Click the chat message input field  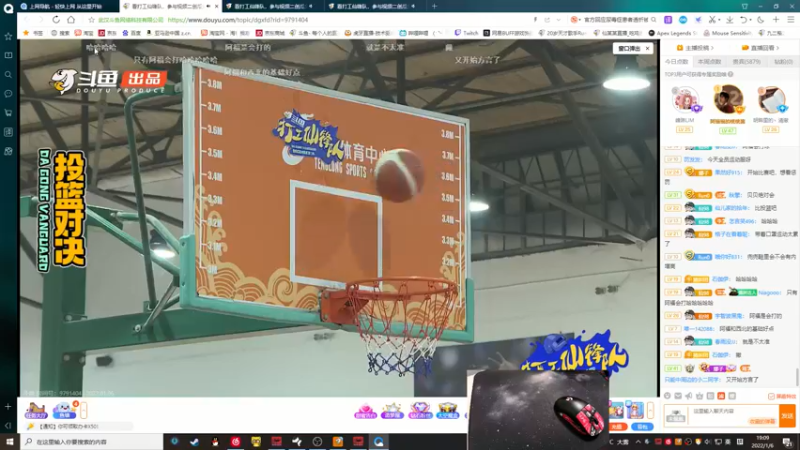[x=734, y=415]
